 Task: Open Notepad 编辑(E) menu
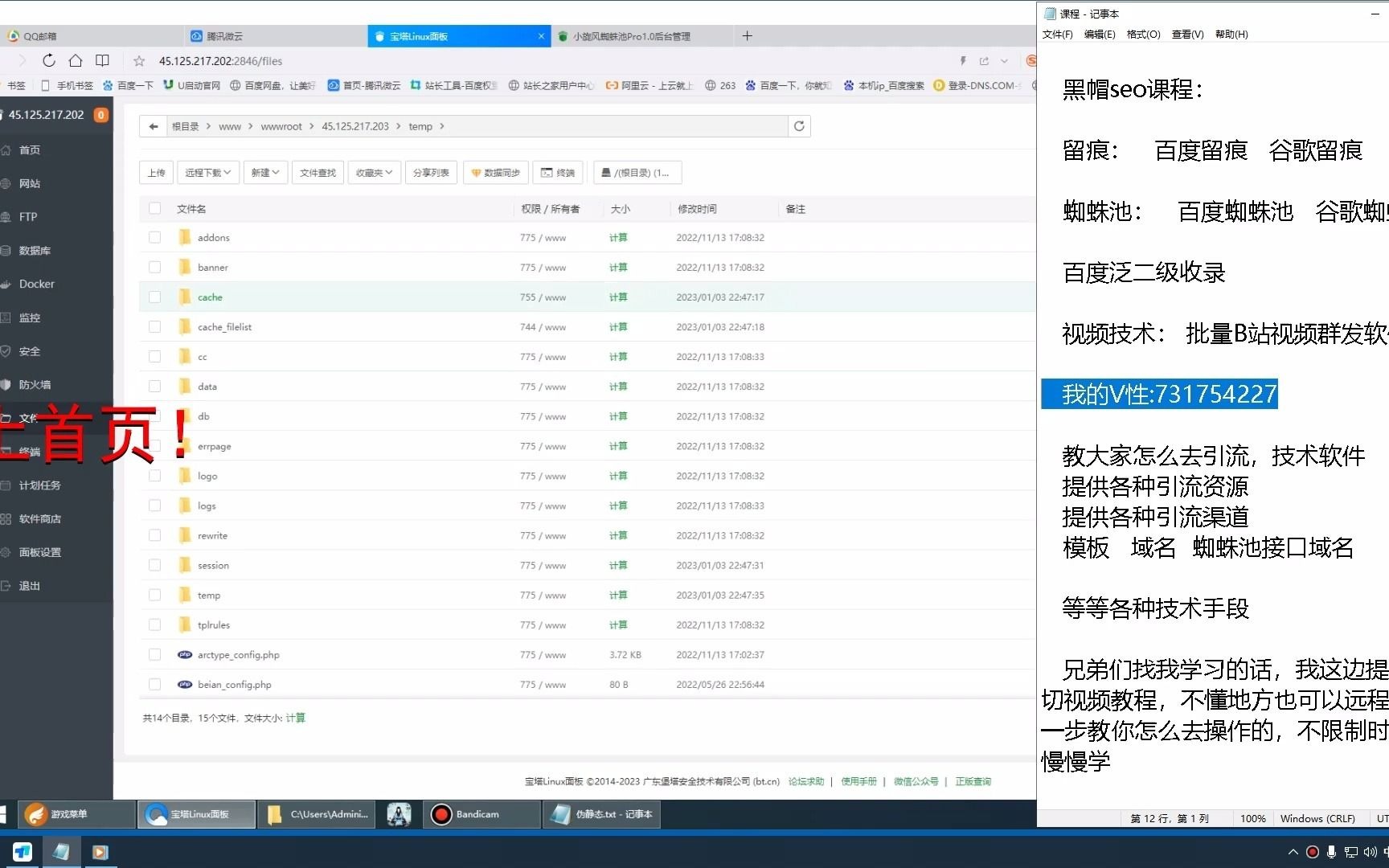click(x=1100, y=34)
